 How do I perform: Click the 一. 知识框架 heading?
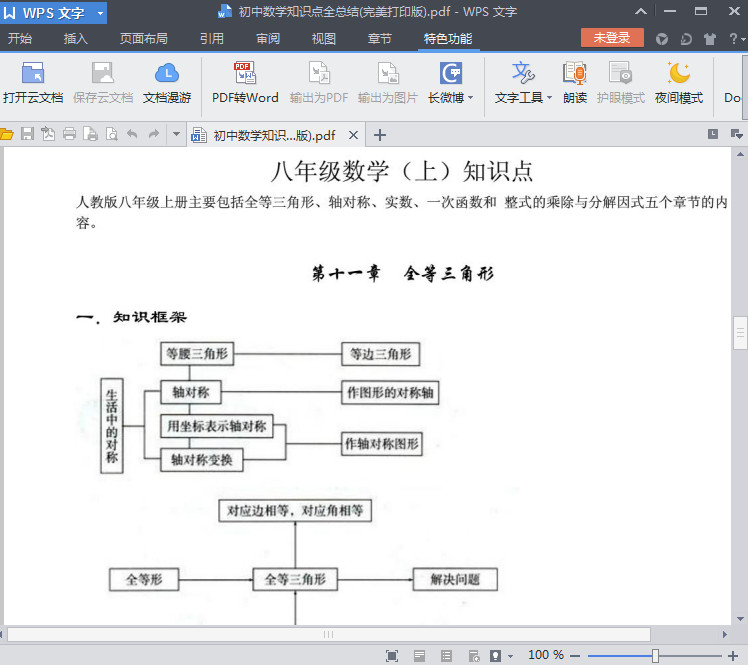(x=131, y=317)
